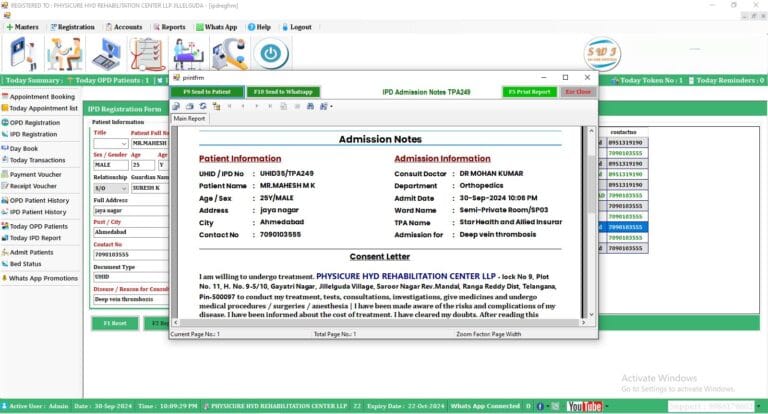Click the Post / City Ahmedabad field

coord(131,232)
